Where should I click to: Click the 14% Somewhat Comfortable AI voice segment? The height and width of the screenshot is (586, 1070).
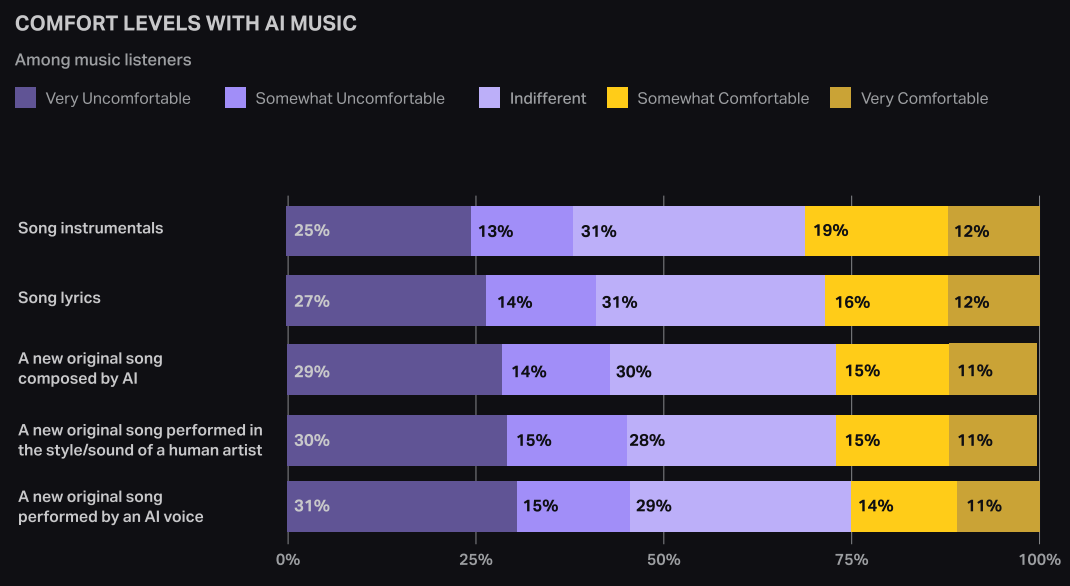coord(904,506)
